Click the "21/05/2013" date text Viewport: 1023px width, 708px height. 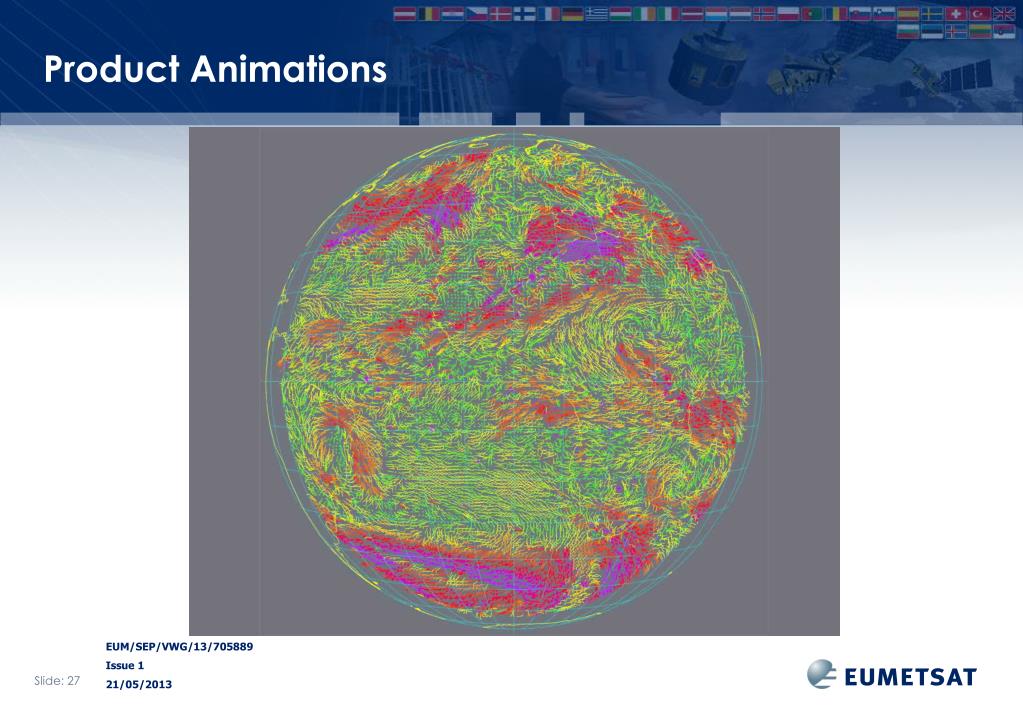click(139, 685)
